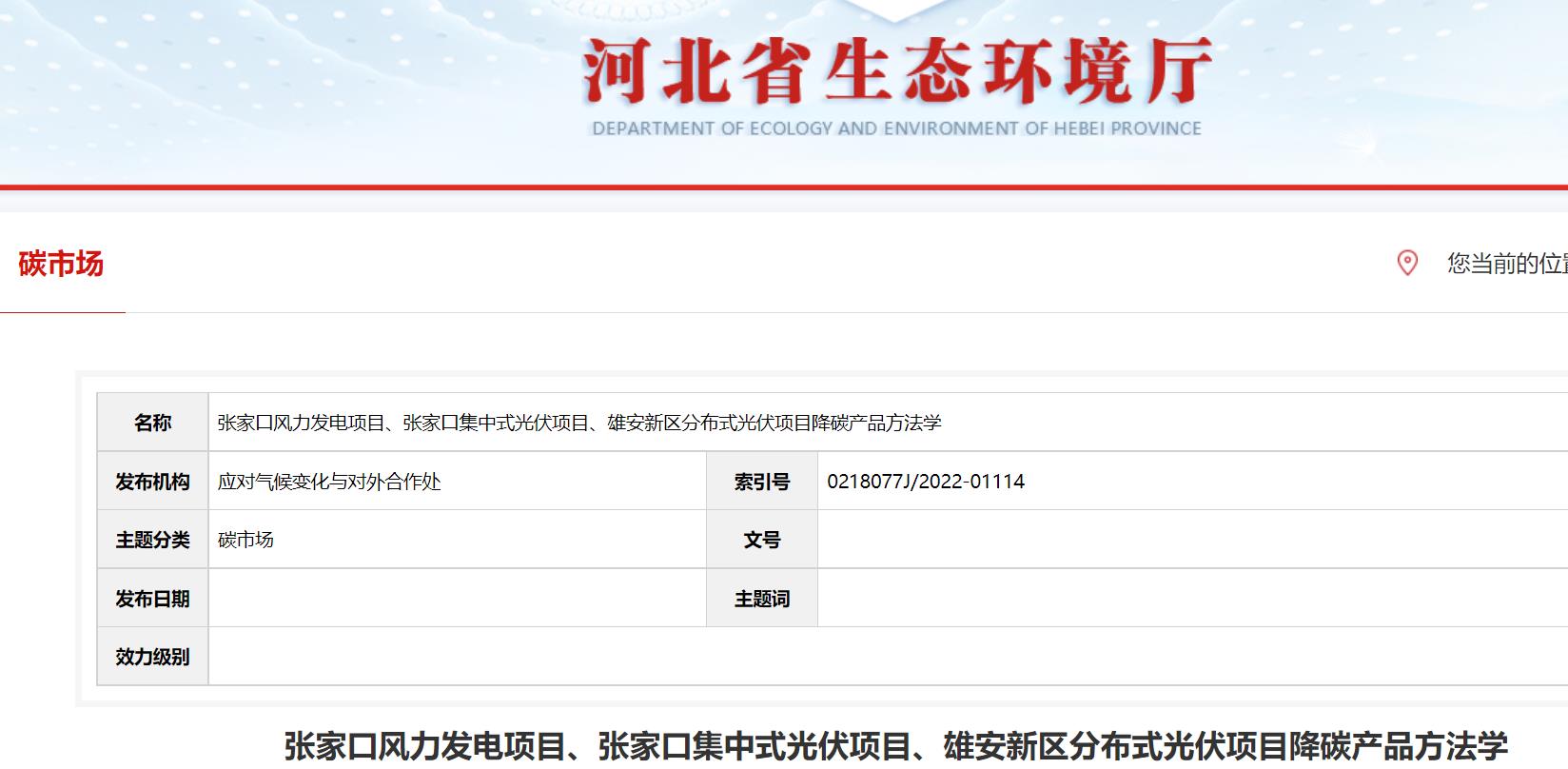Screen dimensions: 1568x769
Task: Click the 河北省生态环境厅 header title
Action: [896, 71]
